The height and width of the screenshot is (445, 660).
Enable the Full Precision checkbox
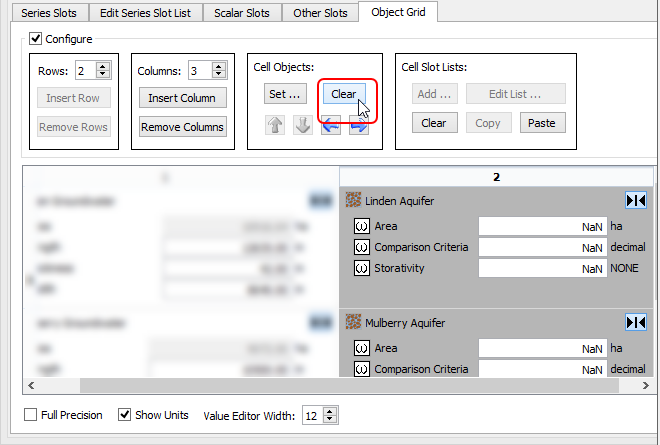pos(30,415)
